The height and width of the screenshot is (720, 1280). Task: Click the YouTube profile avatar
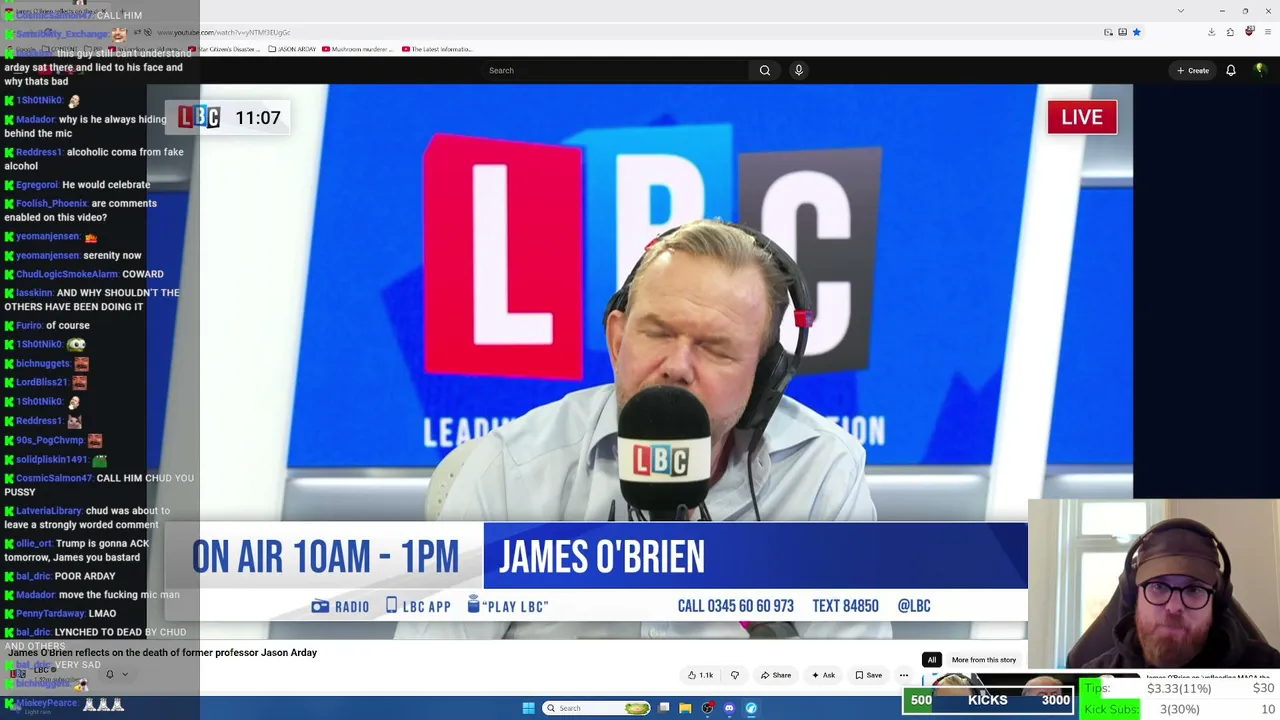(1260, 70)
